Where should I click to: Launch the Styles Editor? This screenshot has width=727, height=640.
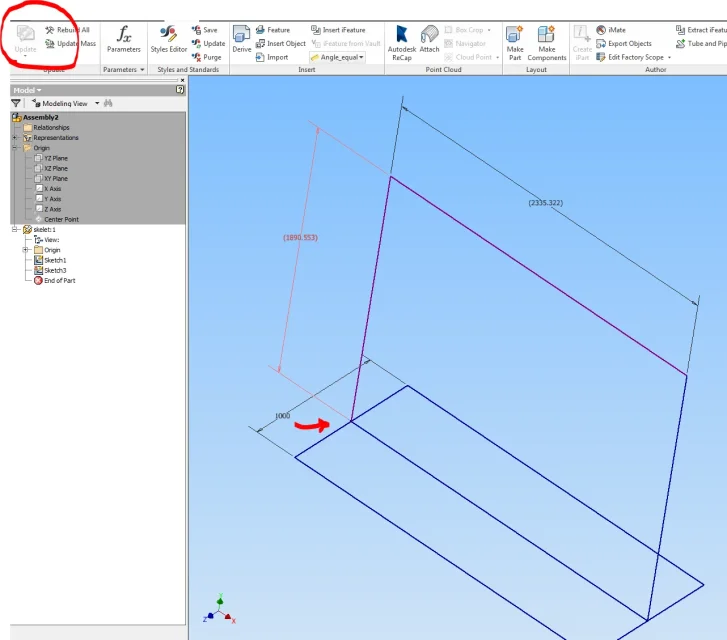(168, 39)
